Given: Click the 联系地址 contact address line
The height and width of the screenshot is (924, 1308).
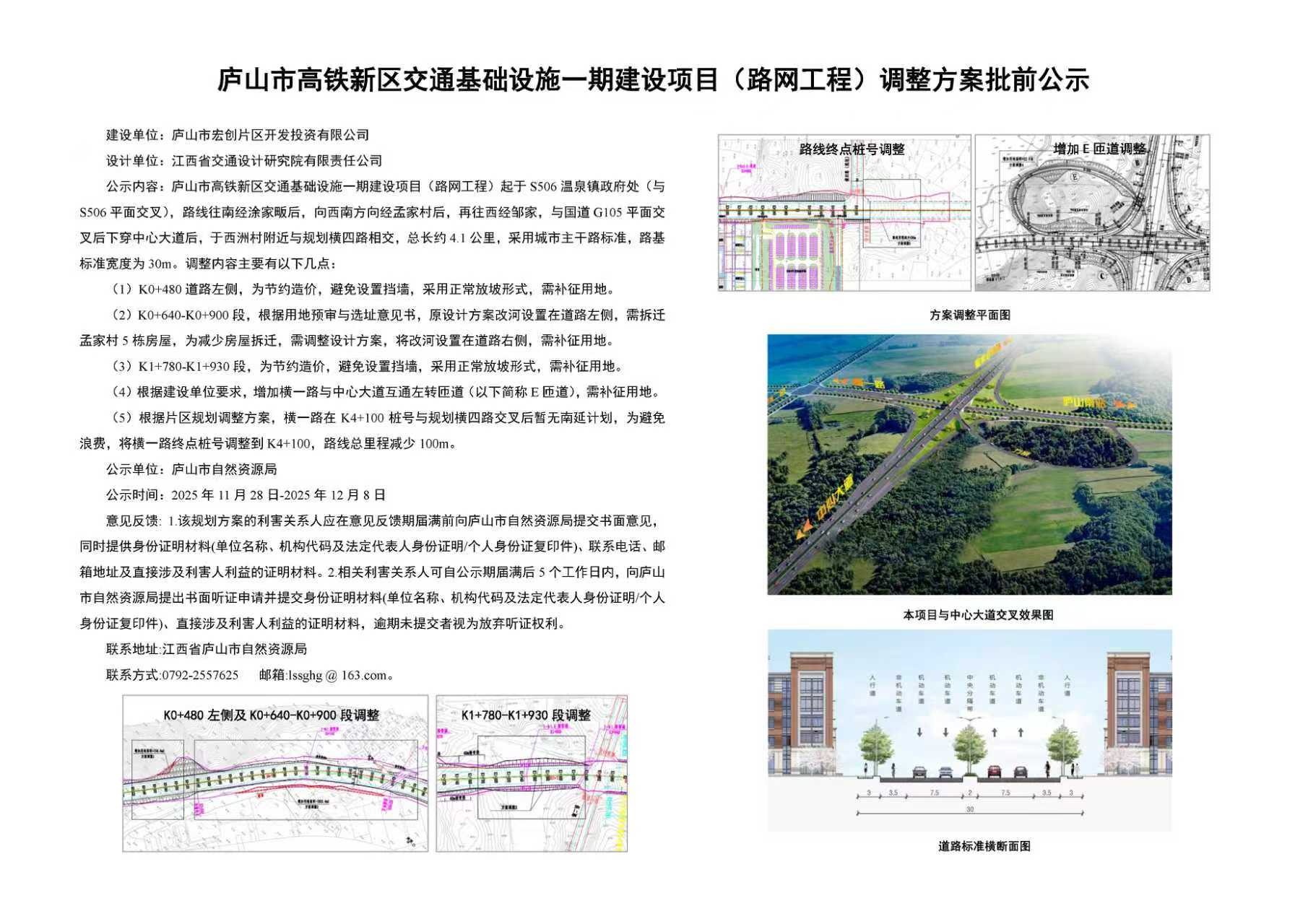Looking at the screenshot, I should click(207, 650).
